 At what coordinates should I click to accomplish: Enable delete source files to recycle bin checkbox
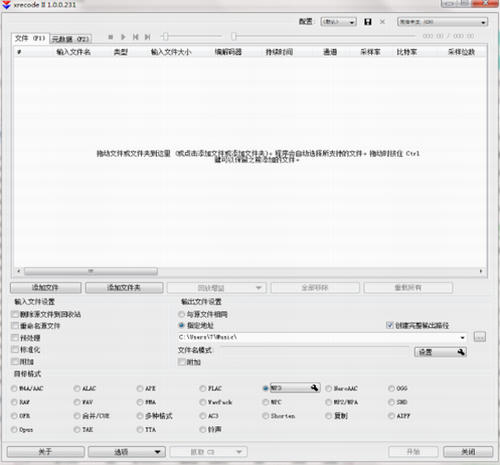(x=15, y=314)
